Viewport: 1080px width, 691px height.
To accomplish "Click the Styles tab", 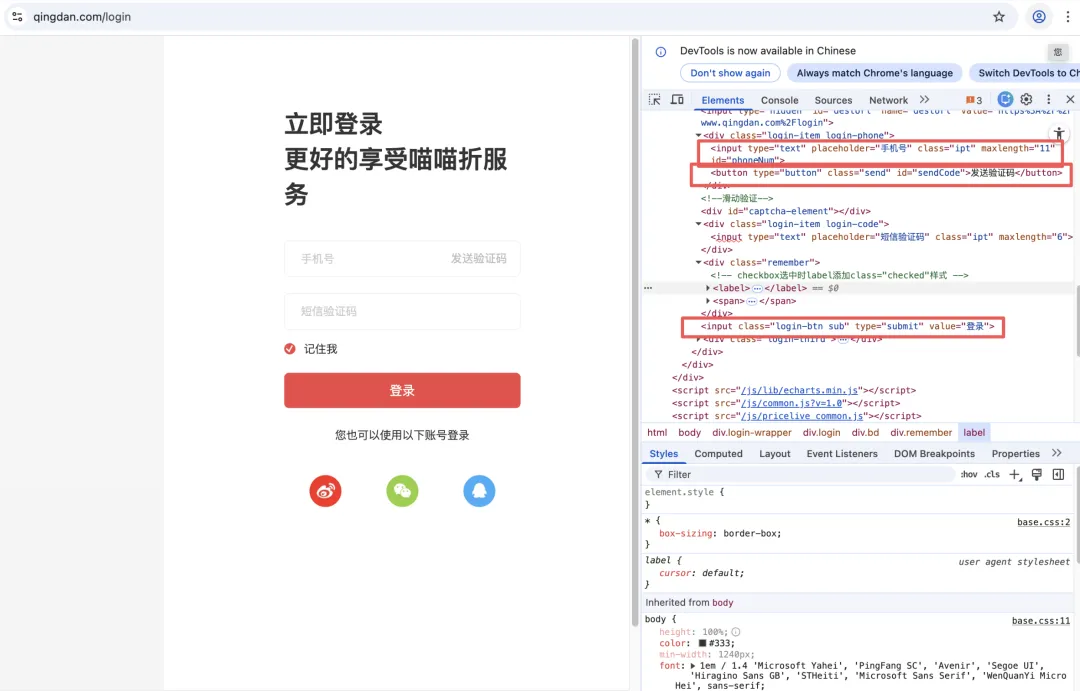I will tap(663, 454).
